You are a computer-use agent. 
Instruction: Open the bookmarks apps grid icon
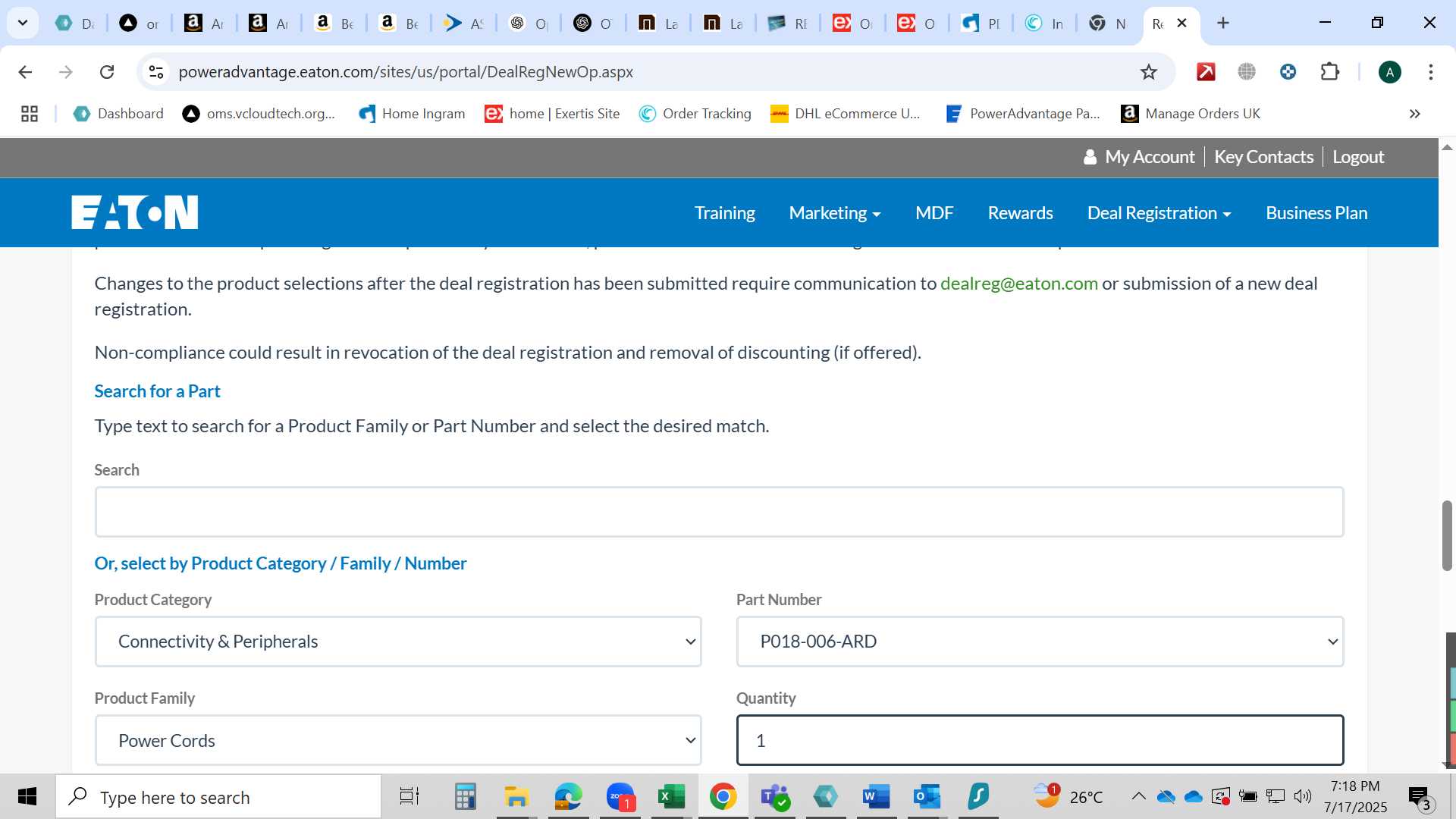(x=30, y=114)
